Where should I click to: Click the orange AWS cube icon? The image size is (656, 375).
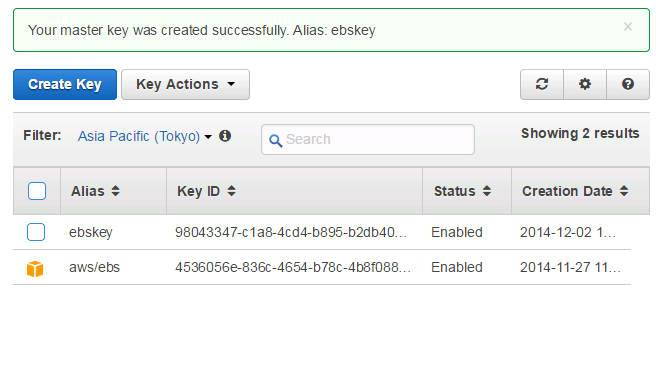(35, 268)
